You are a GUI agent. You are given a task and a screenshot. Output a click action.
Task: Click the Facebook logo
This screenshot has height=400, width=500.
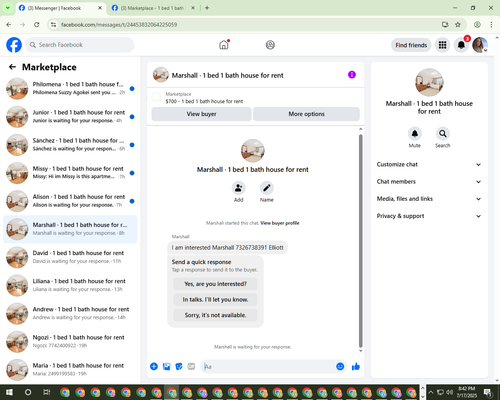pyautogui.click(x=14, y=45)
